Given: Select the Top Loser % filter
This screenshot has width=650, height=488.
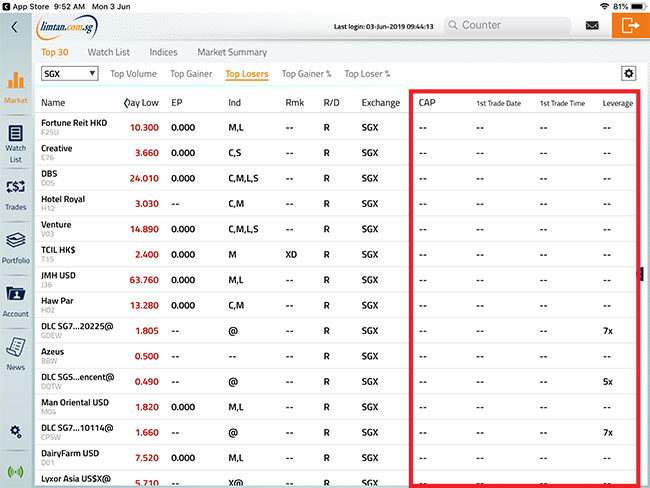Looking at the screenshot, I should (367, 74).
